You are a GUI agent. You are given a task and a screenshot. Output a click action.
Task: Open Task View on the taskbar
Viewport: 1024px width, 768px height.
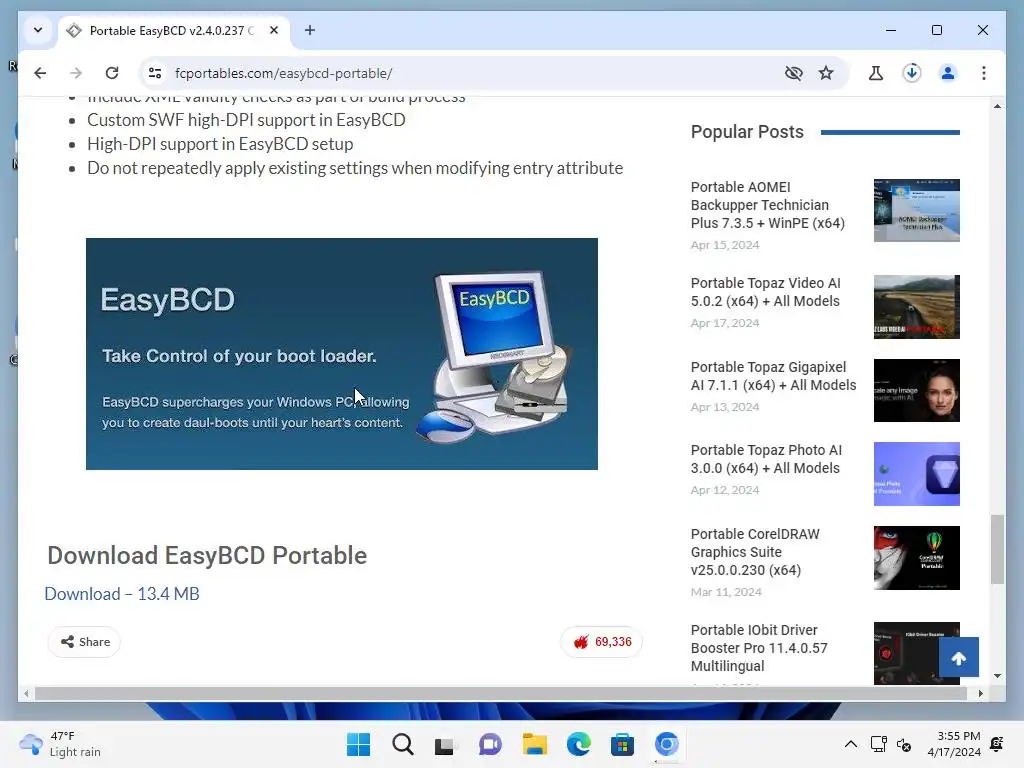[446, 744]
